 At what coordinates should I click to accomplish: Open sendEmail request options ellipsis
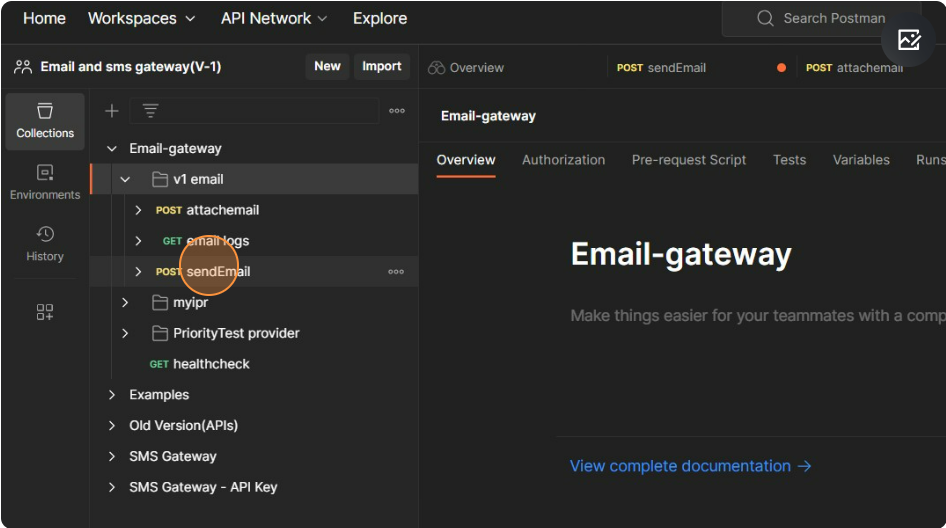[x=397, y=272]
